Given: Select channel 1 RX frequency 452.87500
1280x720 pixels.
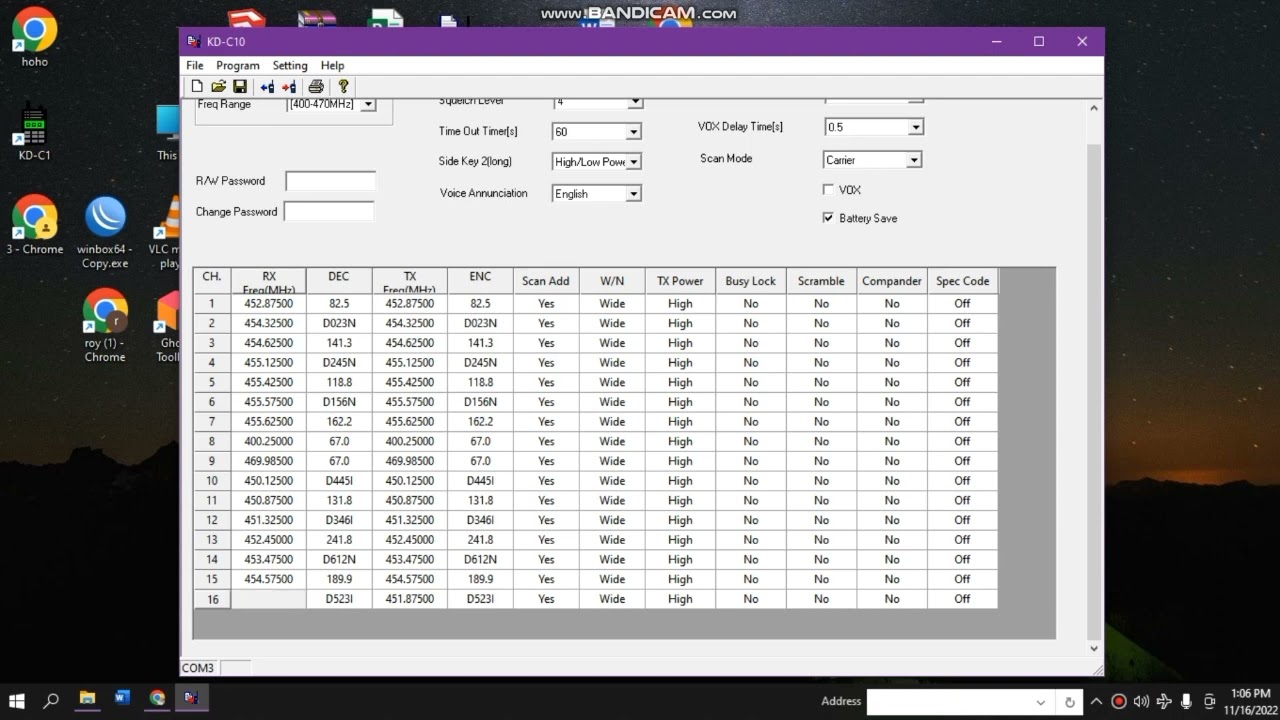Looking at the screenshot, I should 268,303.
